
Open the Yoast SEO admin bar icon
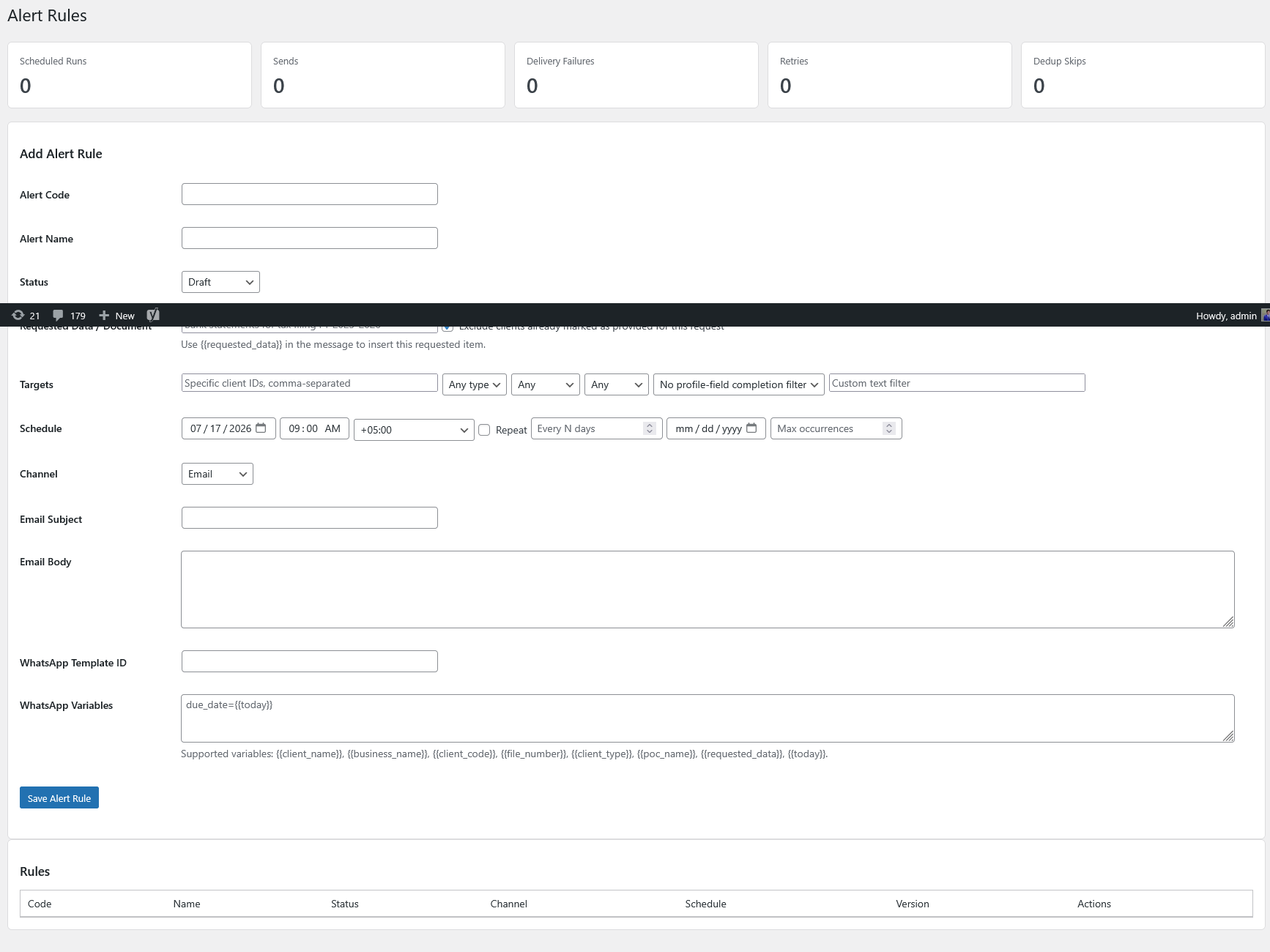[153, 315]
